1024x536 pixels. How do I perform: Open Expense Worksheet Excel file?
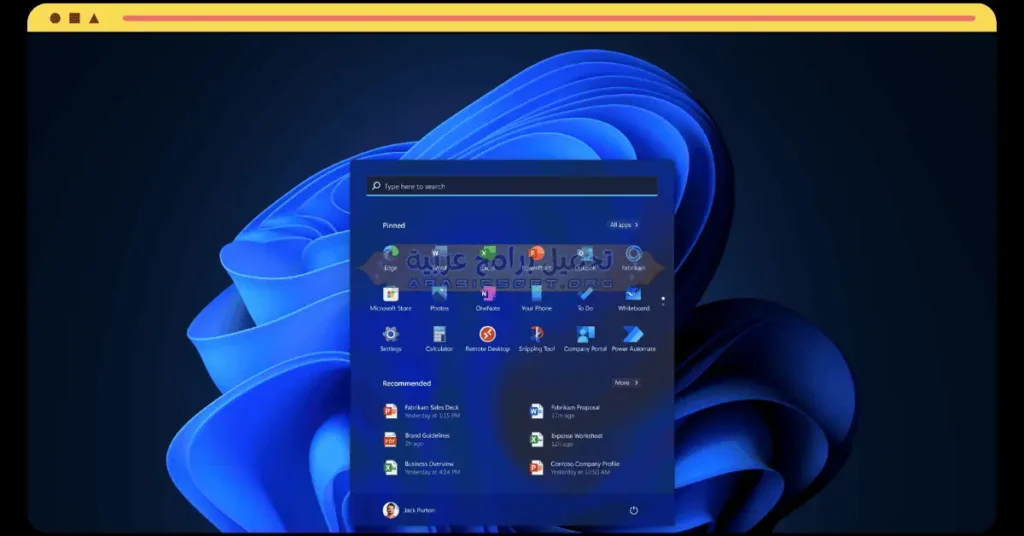[x=566, y=439]
